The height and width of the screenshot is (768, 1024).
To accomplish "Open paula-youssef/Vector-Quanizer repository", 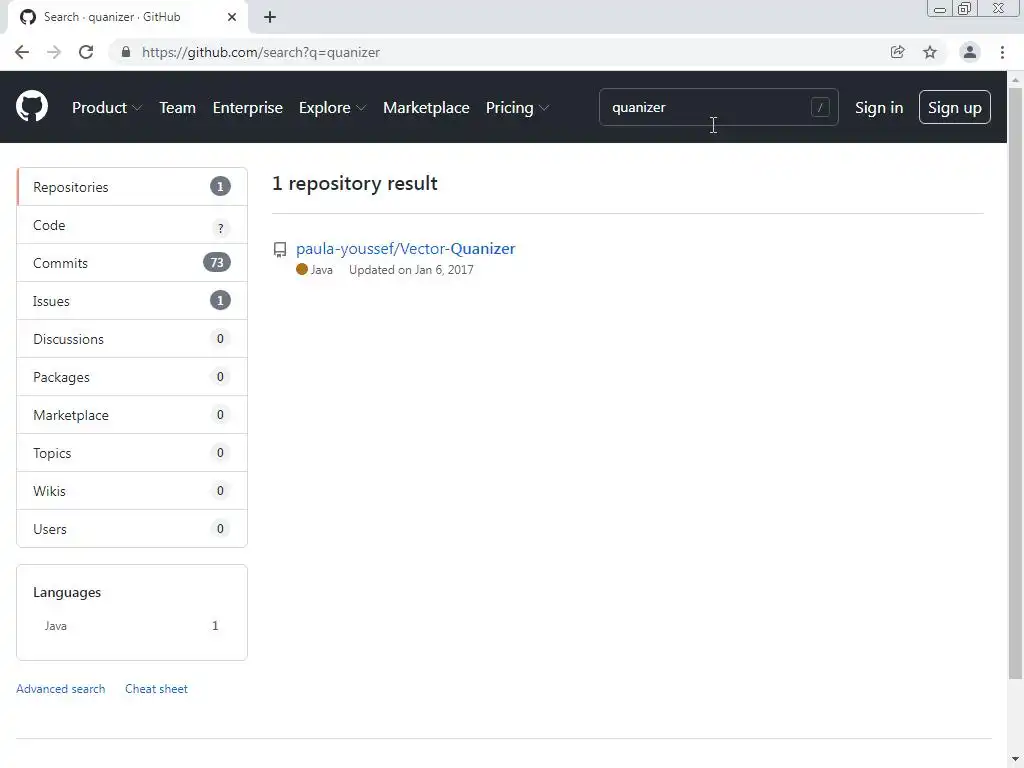I will [406, 249].
